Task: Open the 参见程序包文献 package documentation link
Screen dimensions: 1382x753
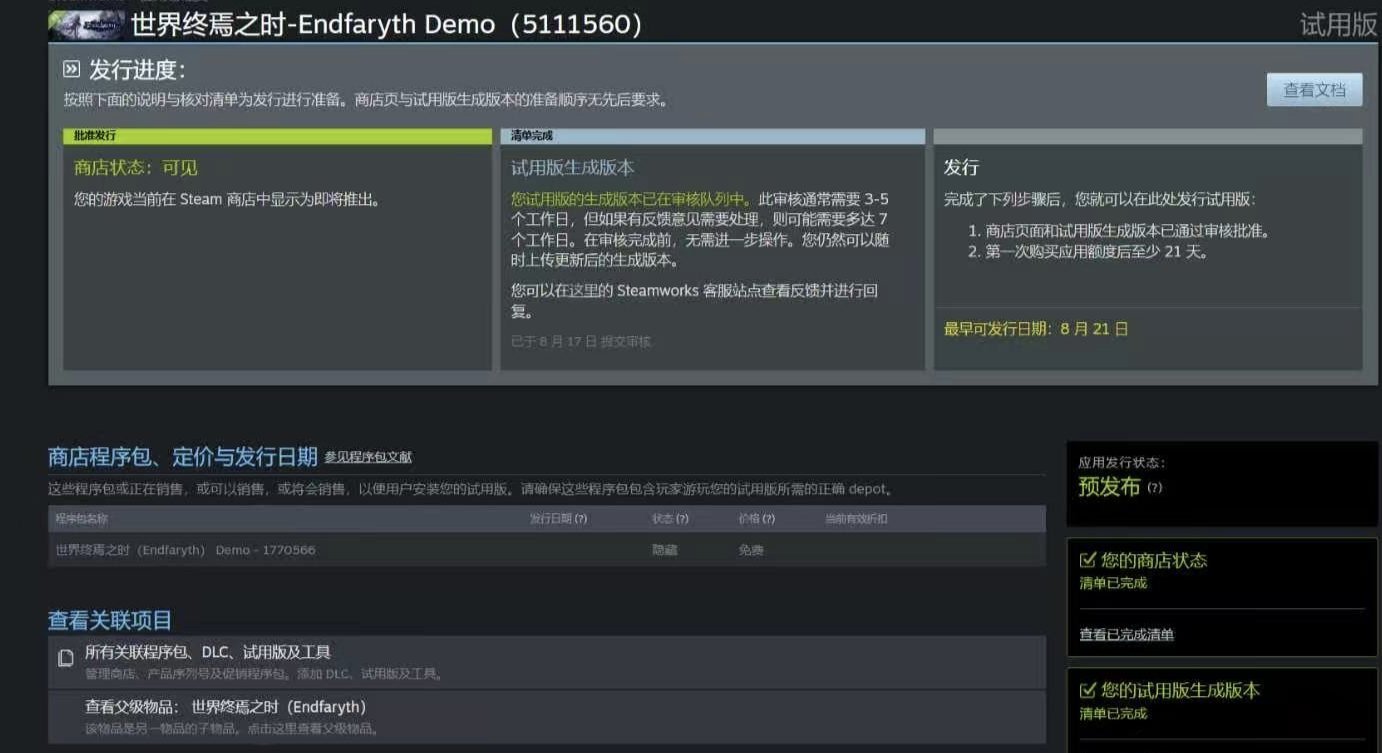Action: [367, 457]
